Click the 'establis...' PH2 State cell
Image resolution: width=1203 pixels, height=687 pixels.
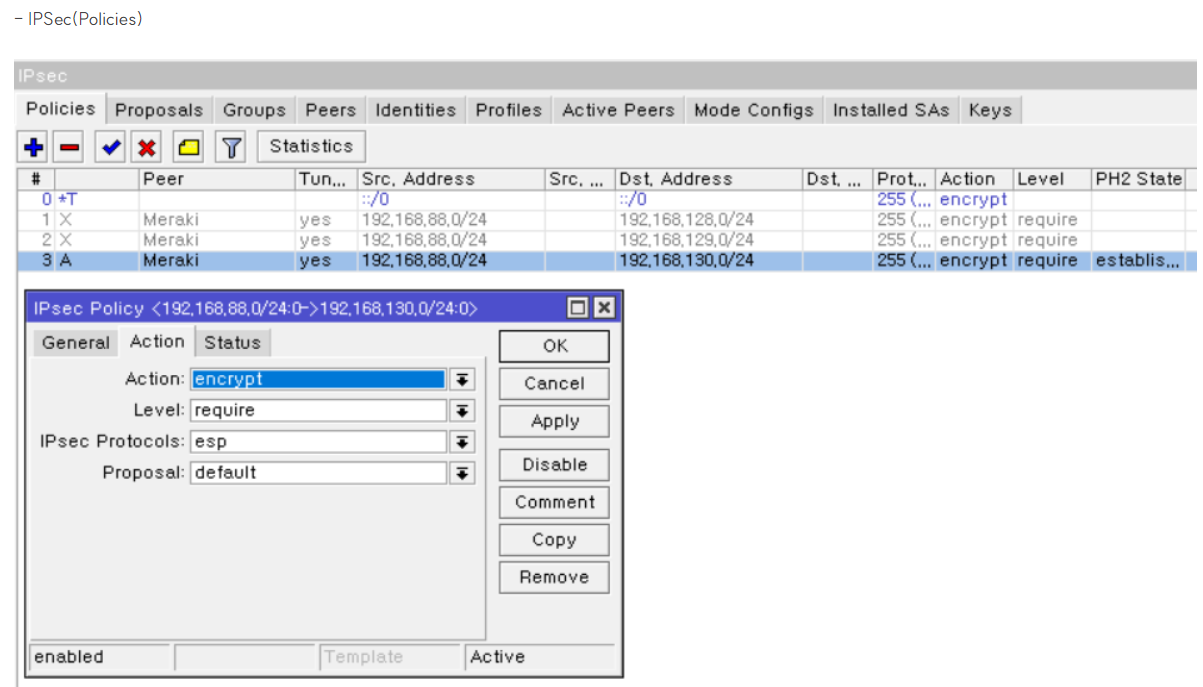click(x=1138, y=261)
